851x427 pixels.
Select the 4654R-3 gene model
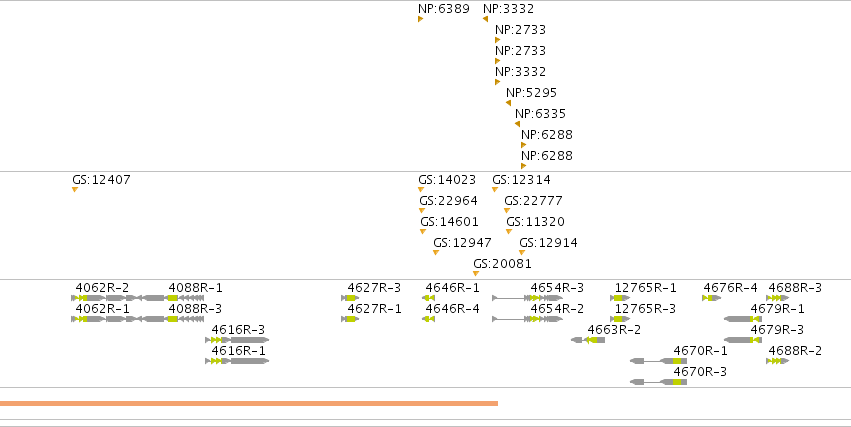pyautogui.click(x=528, y=298)
